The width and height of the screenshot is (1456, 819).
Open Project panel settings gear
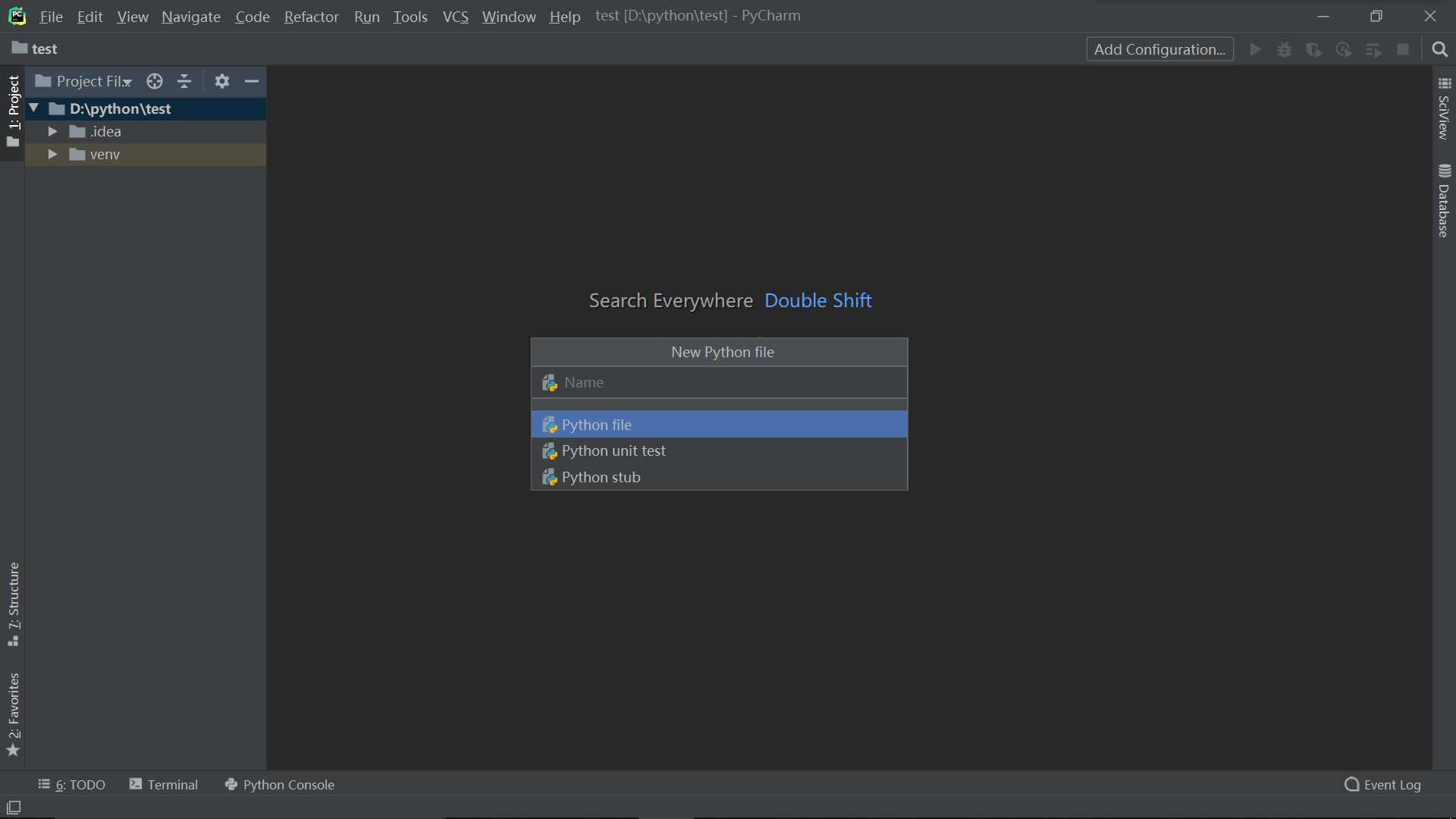coord(221,81)
